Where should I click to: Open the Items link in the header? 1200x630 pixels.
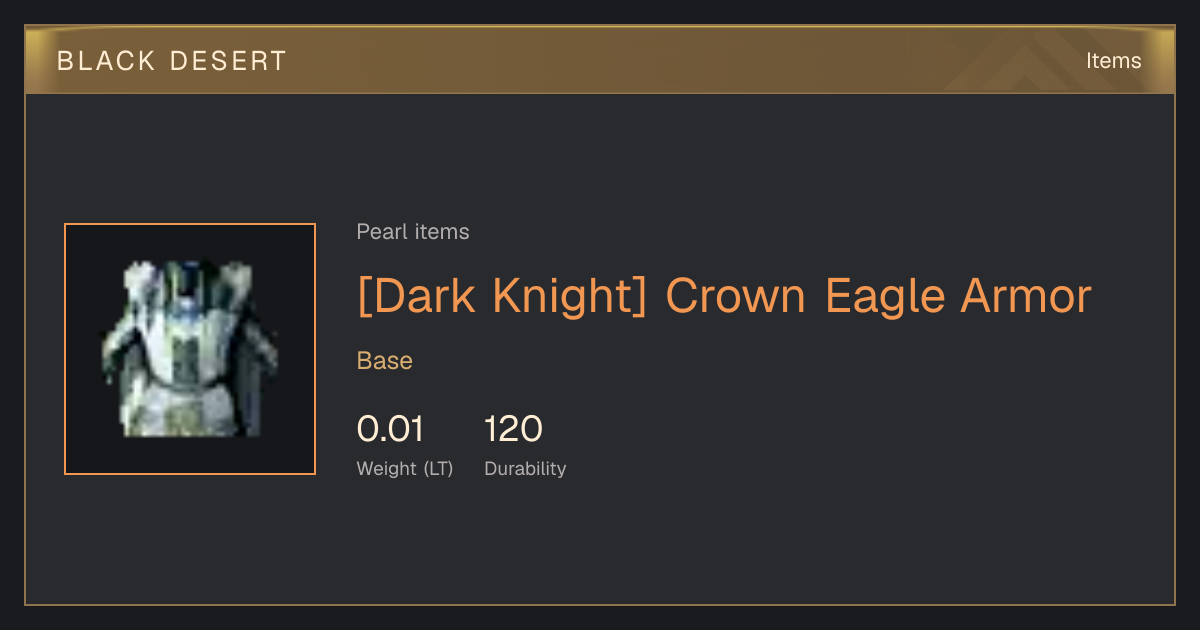(1113, 60)
